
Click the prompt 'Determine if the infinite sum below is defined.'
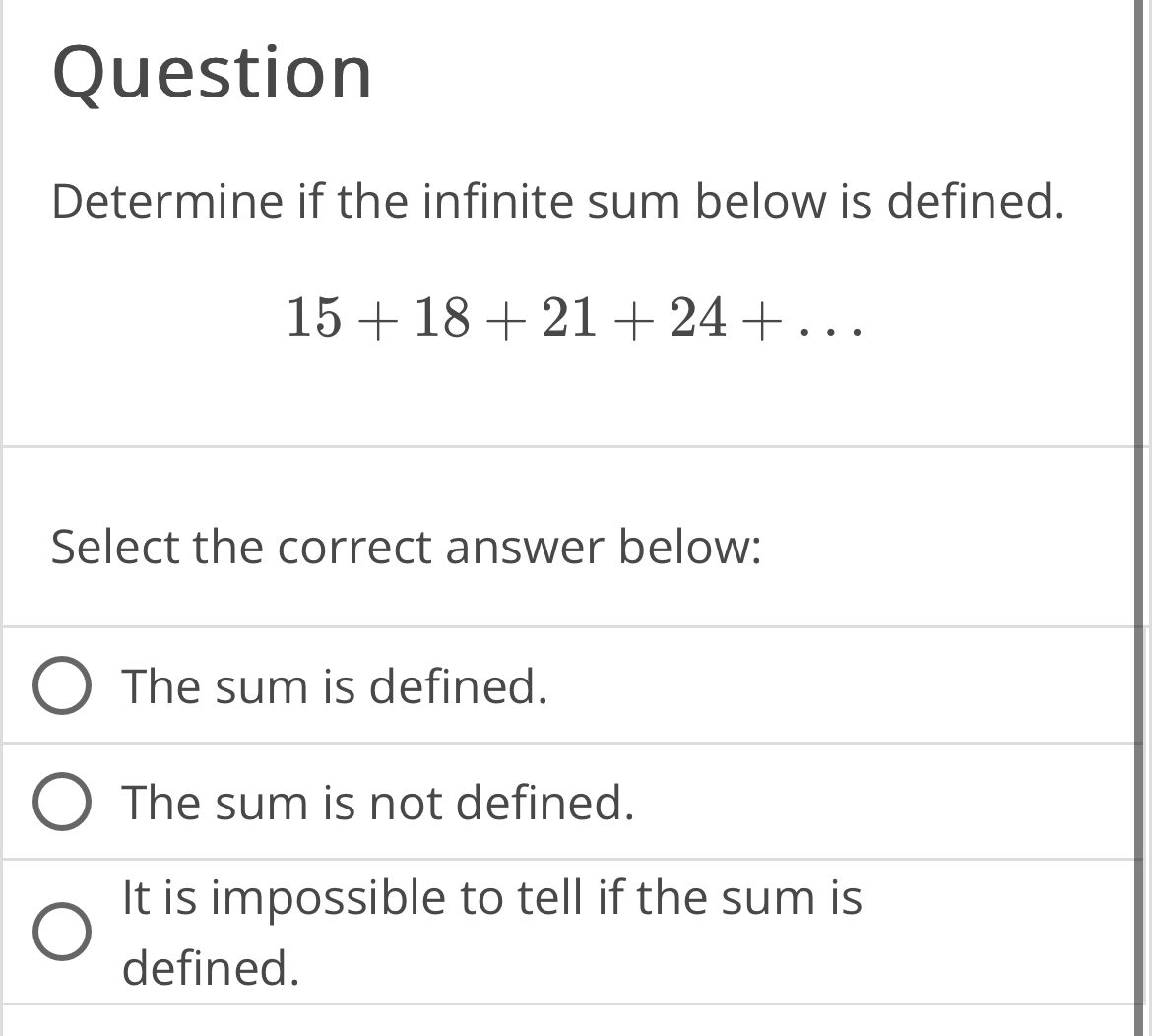tap(556, 202)
